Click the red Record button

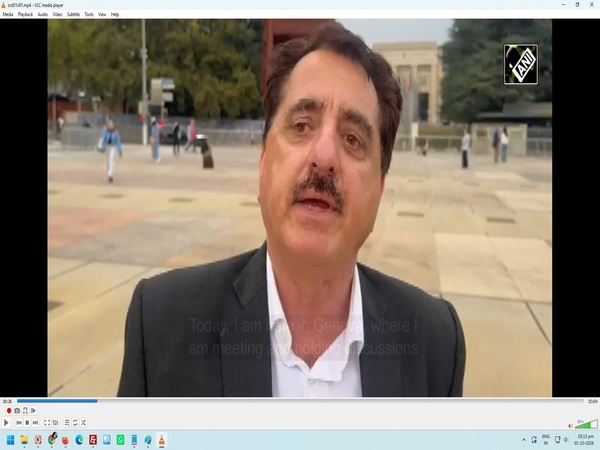[x=8, y=411]
